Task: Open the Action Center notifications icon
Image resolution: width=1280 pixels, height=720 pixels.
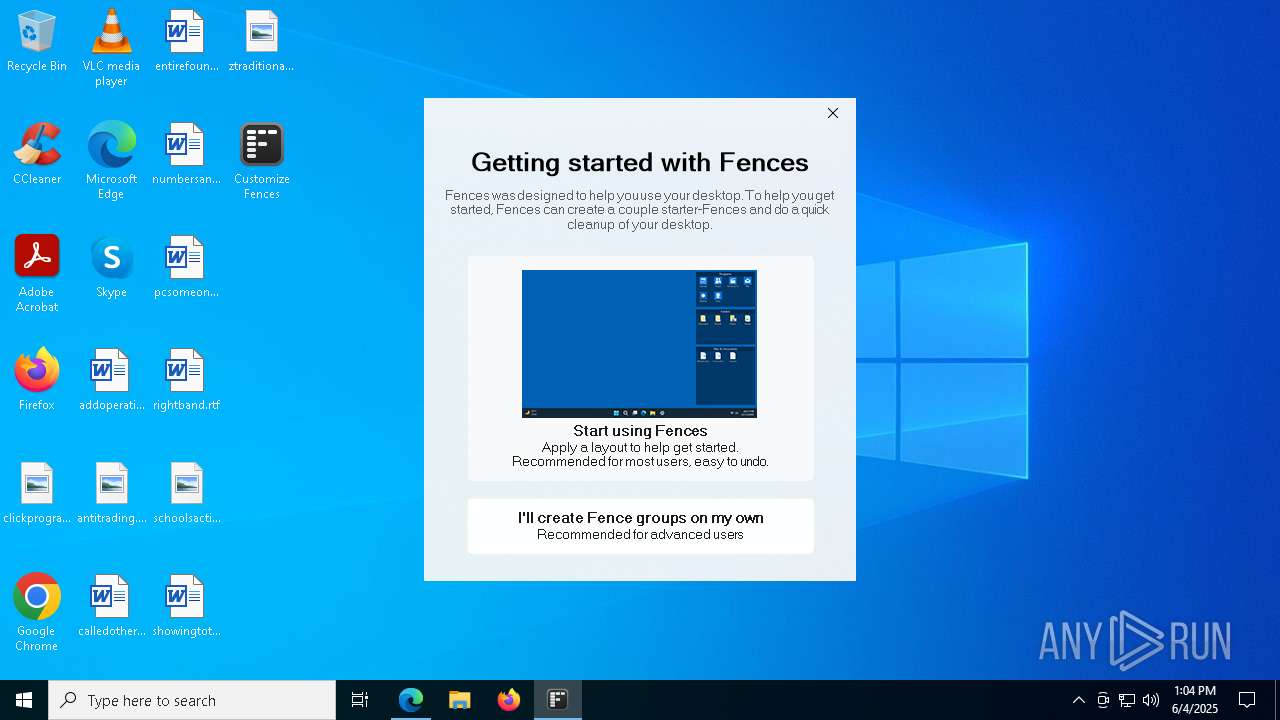Action: (x=1247, y=700)
